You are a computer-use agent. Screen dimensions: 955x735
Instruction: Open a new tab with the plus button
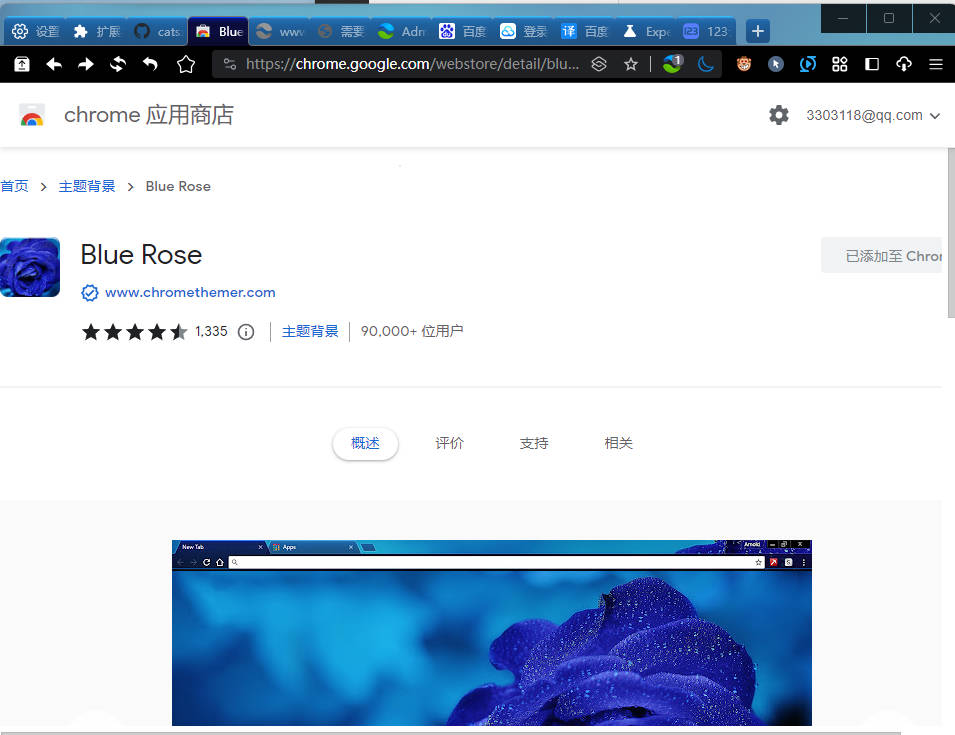pos(758,31)
